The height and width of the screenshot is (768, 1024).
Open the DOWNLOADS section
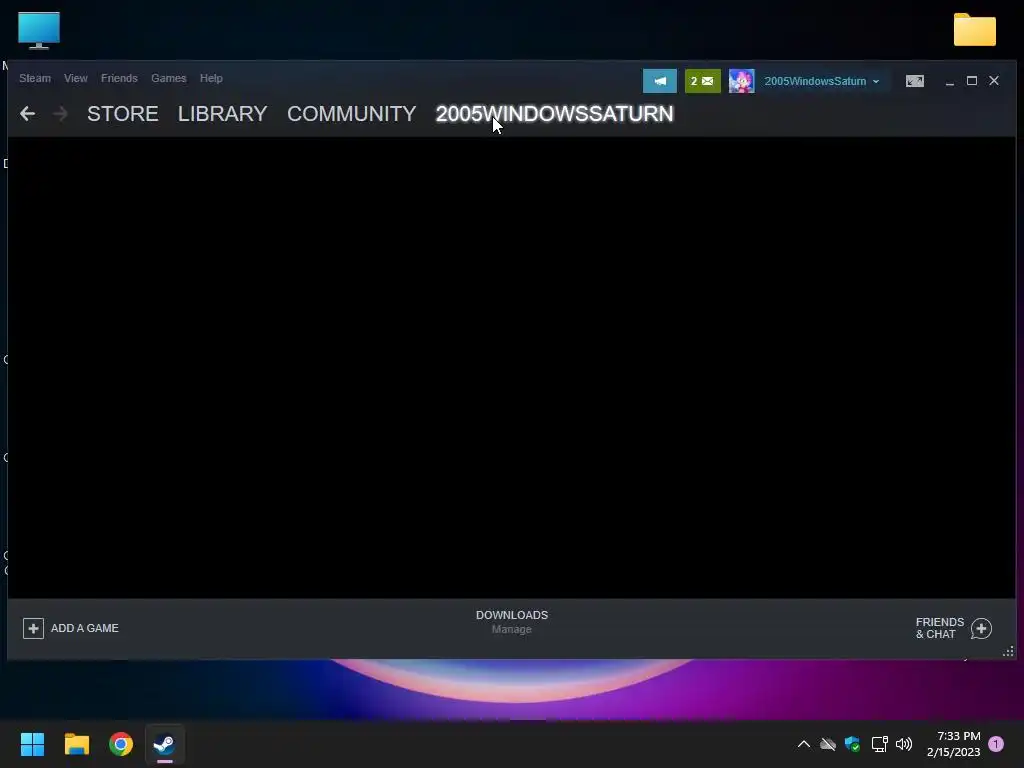[x=512, y=615]
